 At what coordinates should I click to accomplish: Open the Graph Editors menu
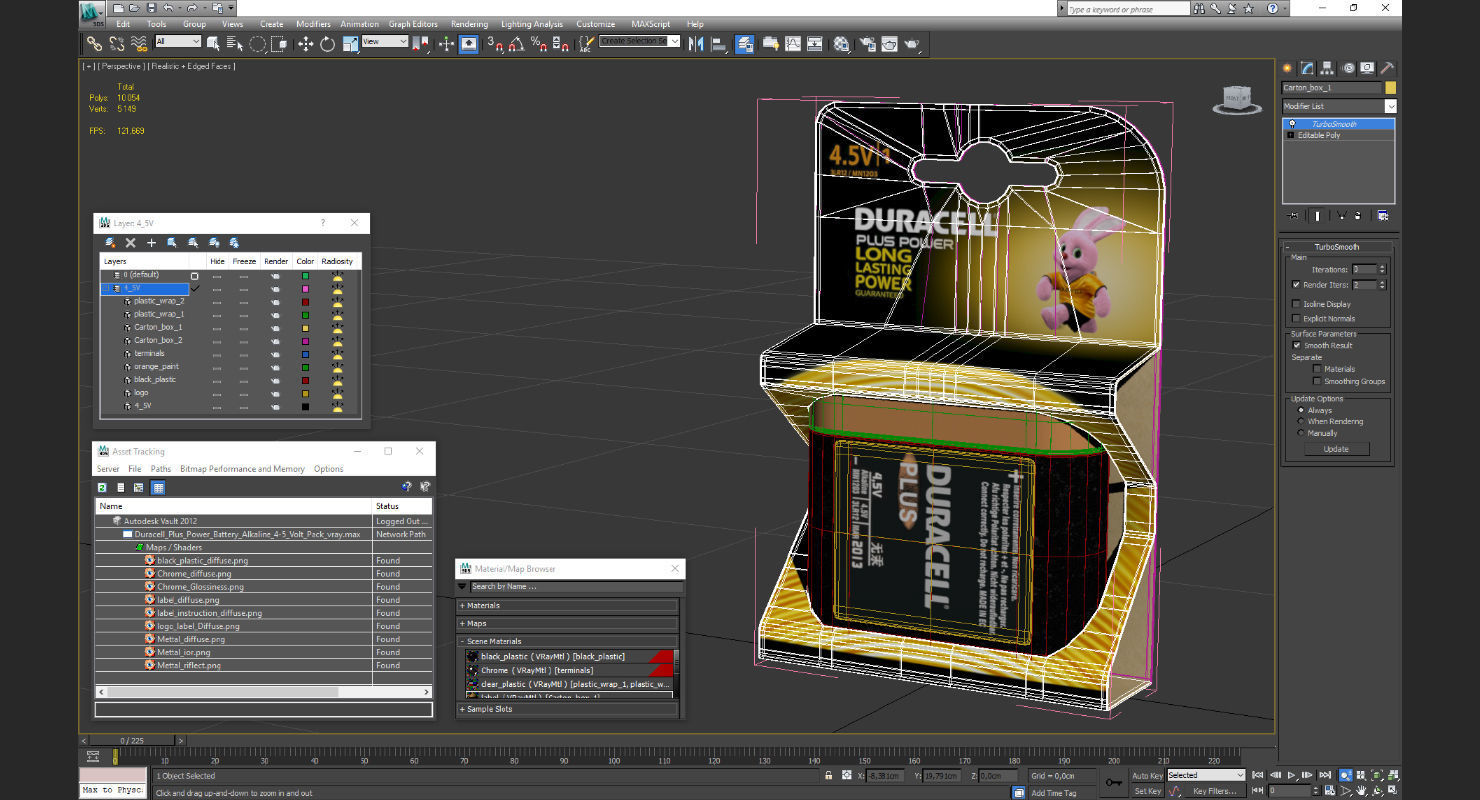[x=413, y=24]
